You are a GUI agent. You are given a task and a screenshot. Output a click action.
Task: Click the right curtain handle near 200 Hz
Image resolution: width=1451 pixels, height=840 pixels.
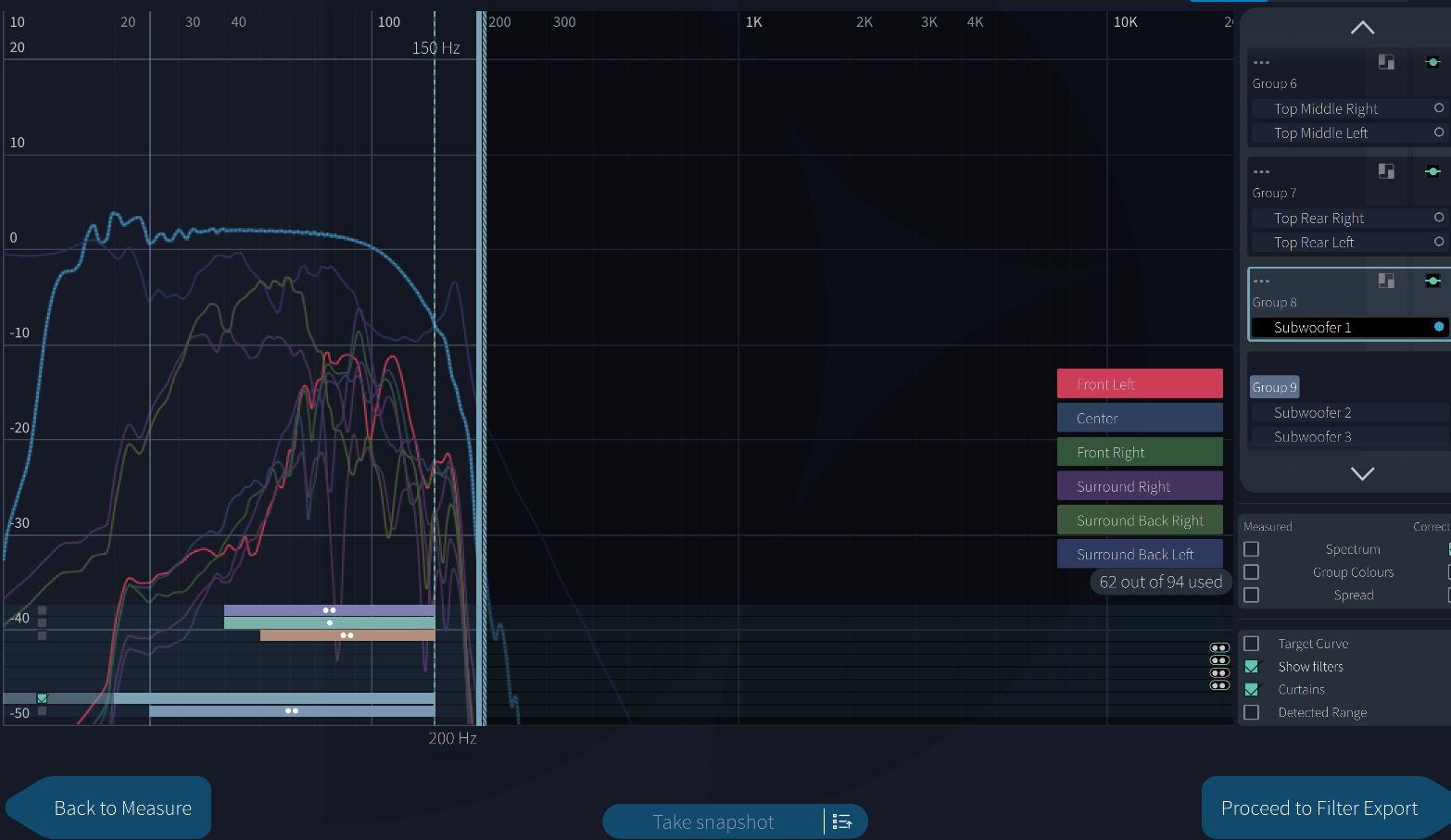[x=481, y=370]
